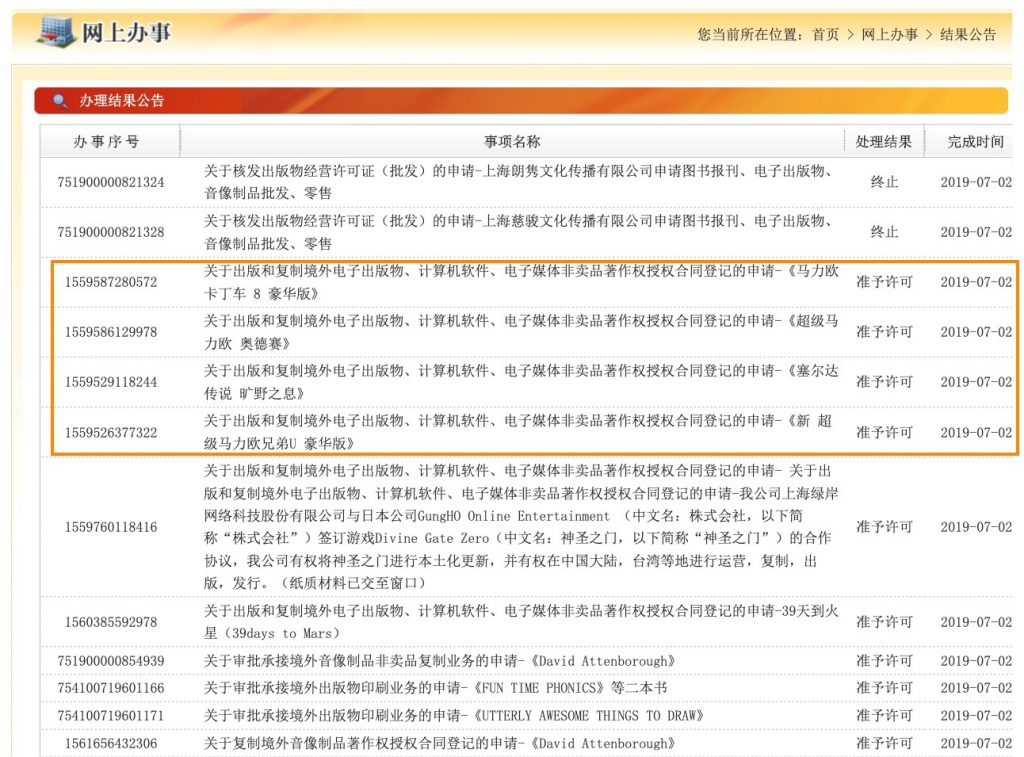This screenshot has width=1024, height=757.
Task: Select serial number 751900000821324
Action: [x=111, y=182]
